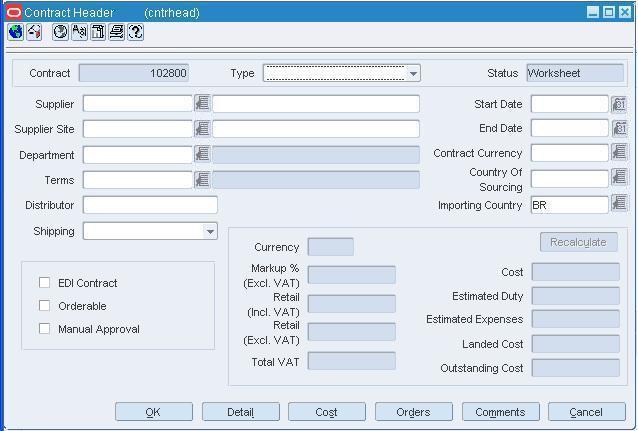The height and width of the screenshot is (431, 638).
Task: Click the Retail (Incl. VAT) field
Action: (352, 304)
